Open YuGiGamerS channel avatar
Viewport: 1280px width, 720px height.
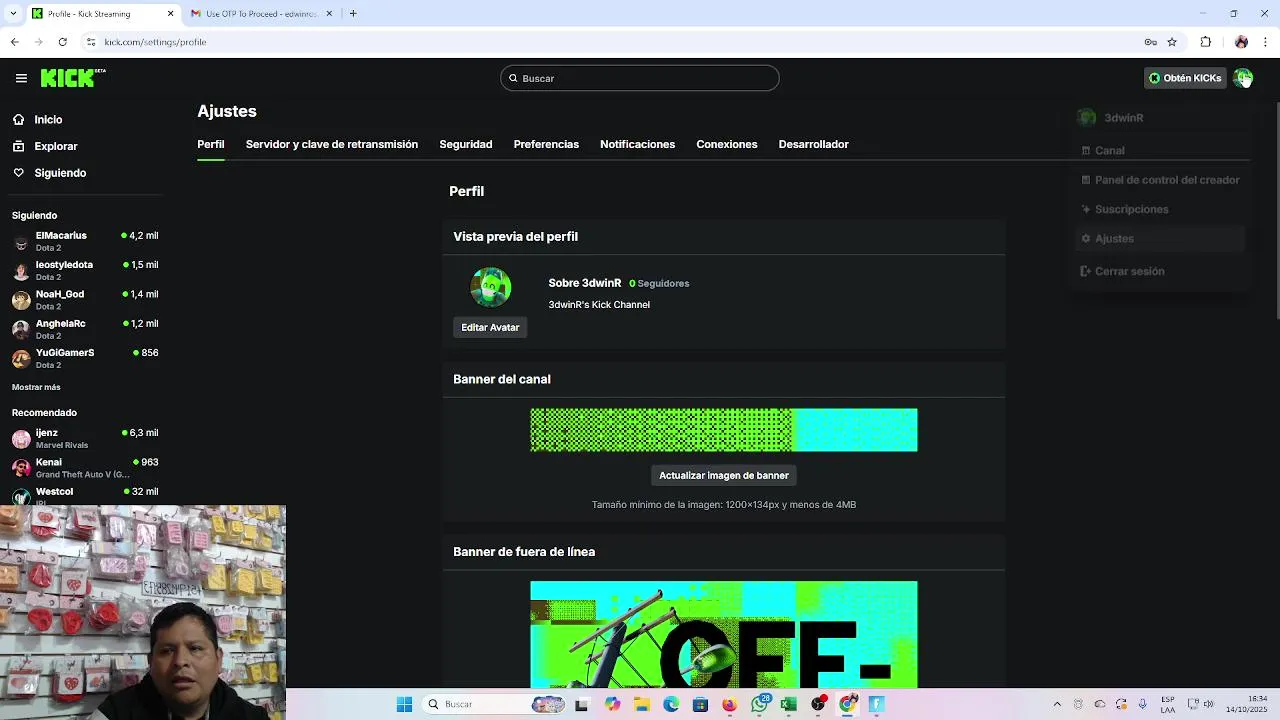tap(21, 358)
